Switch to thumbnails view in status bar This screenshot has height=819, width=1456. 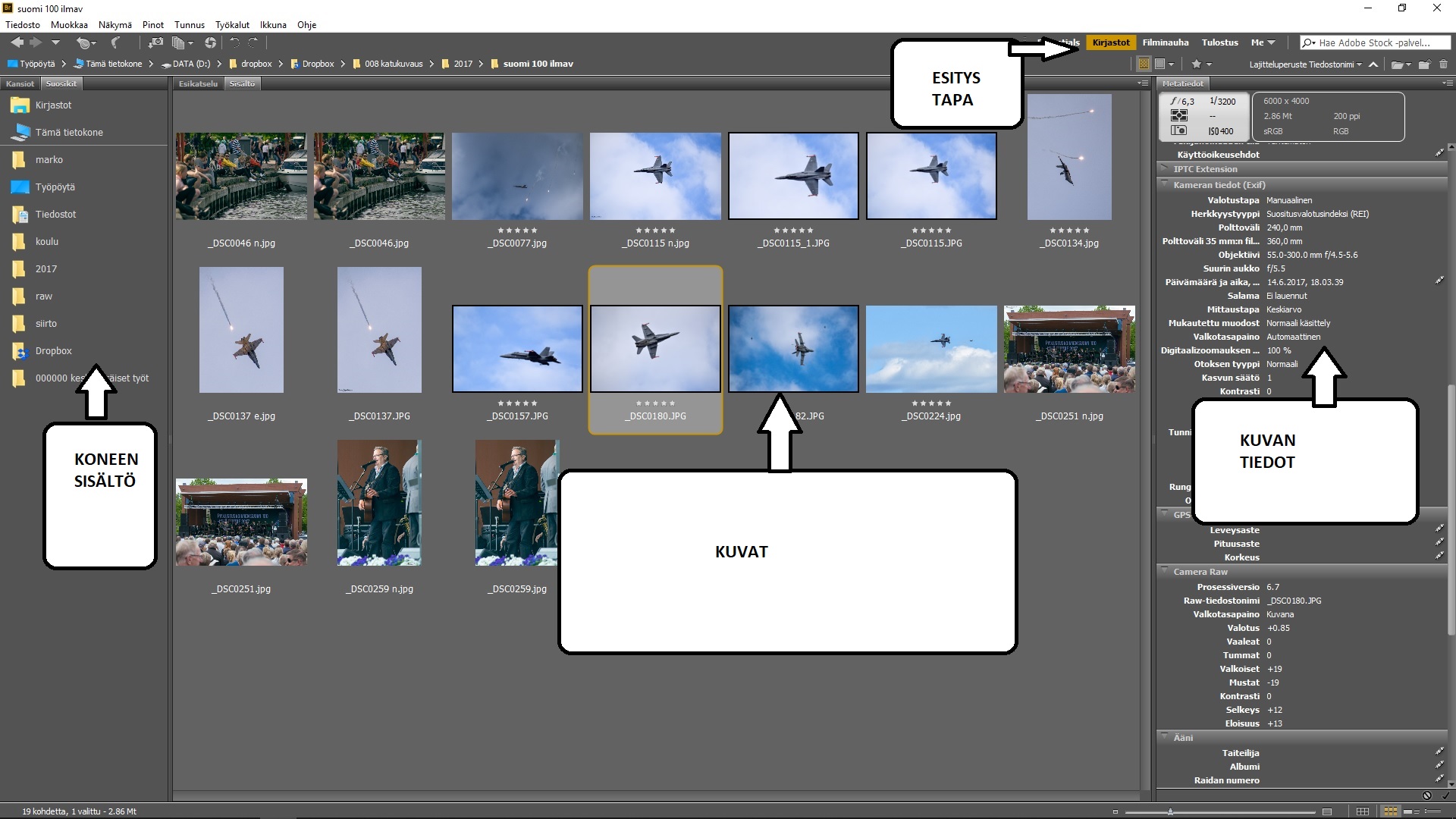pos(1390,811)
